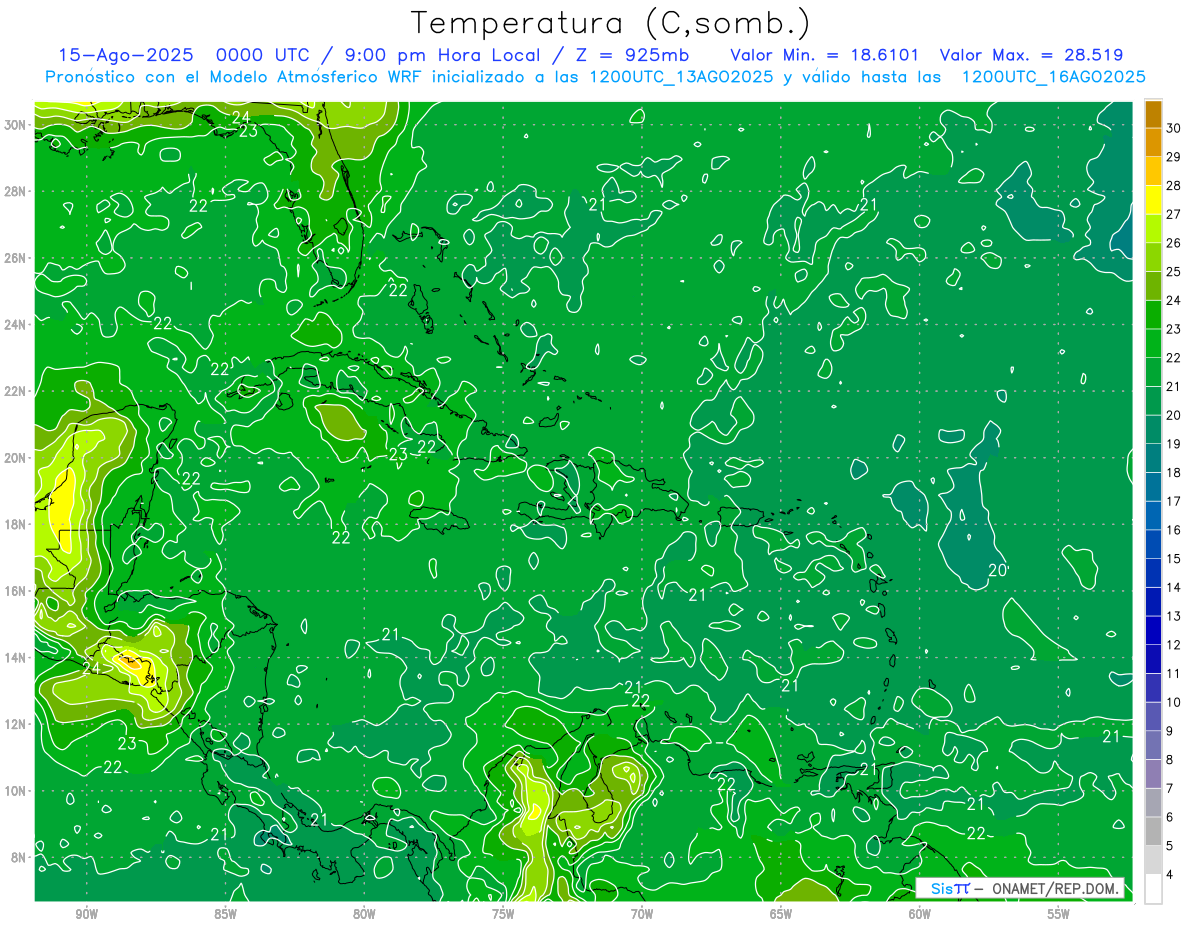Click the "24N" latitude axis label
Screen dimensions: 1200x927
pos(16,324)
